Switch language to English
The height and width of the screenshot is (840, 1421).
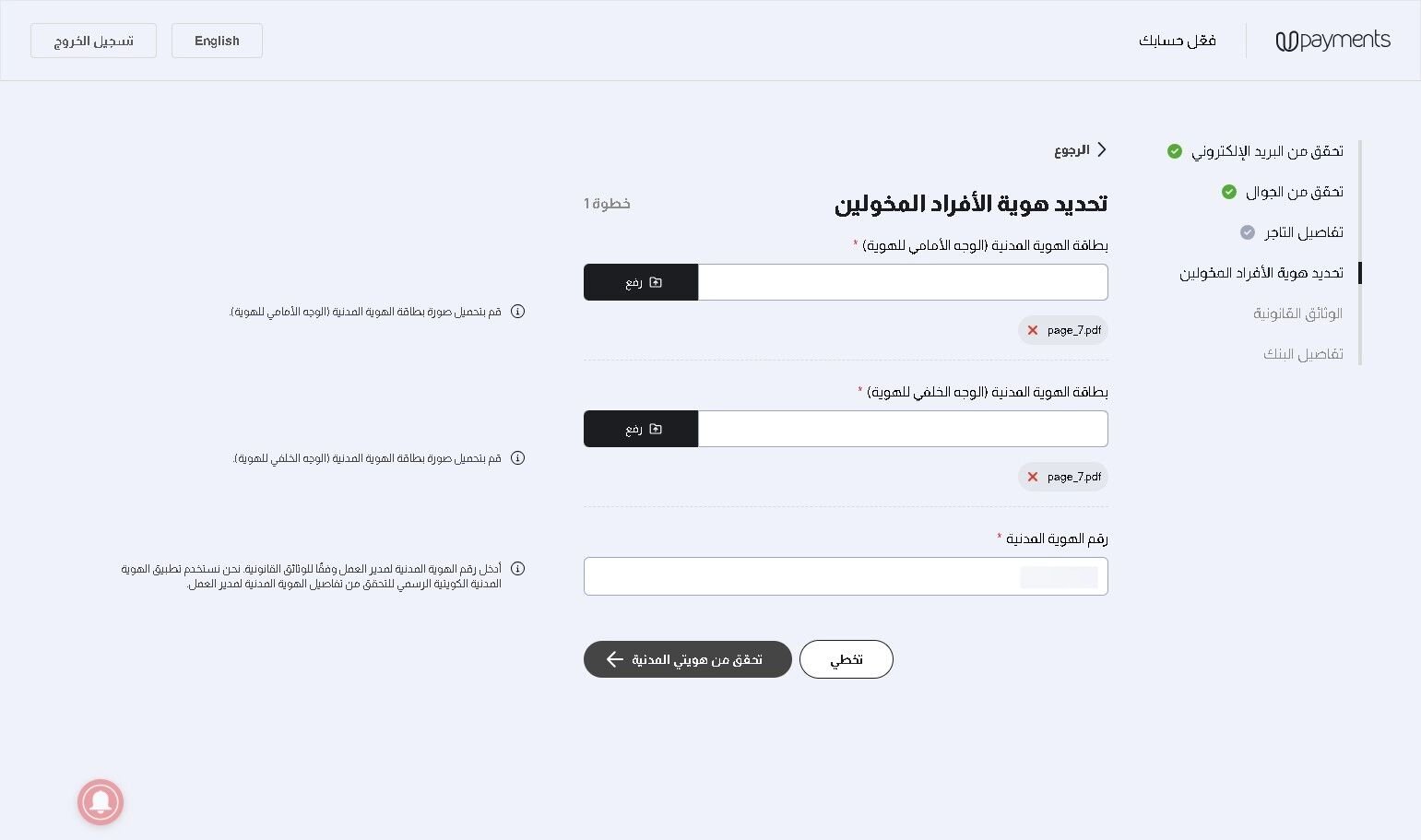(x=217, y=41)
